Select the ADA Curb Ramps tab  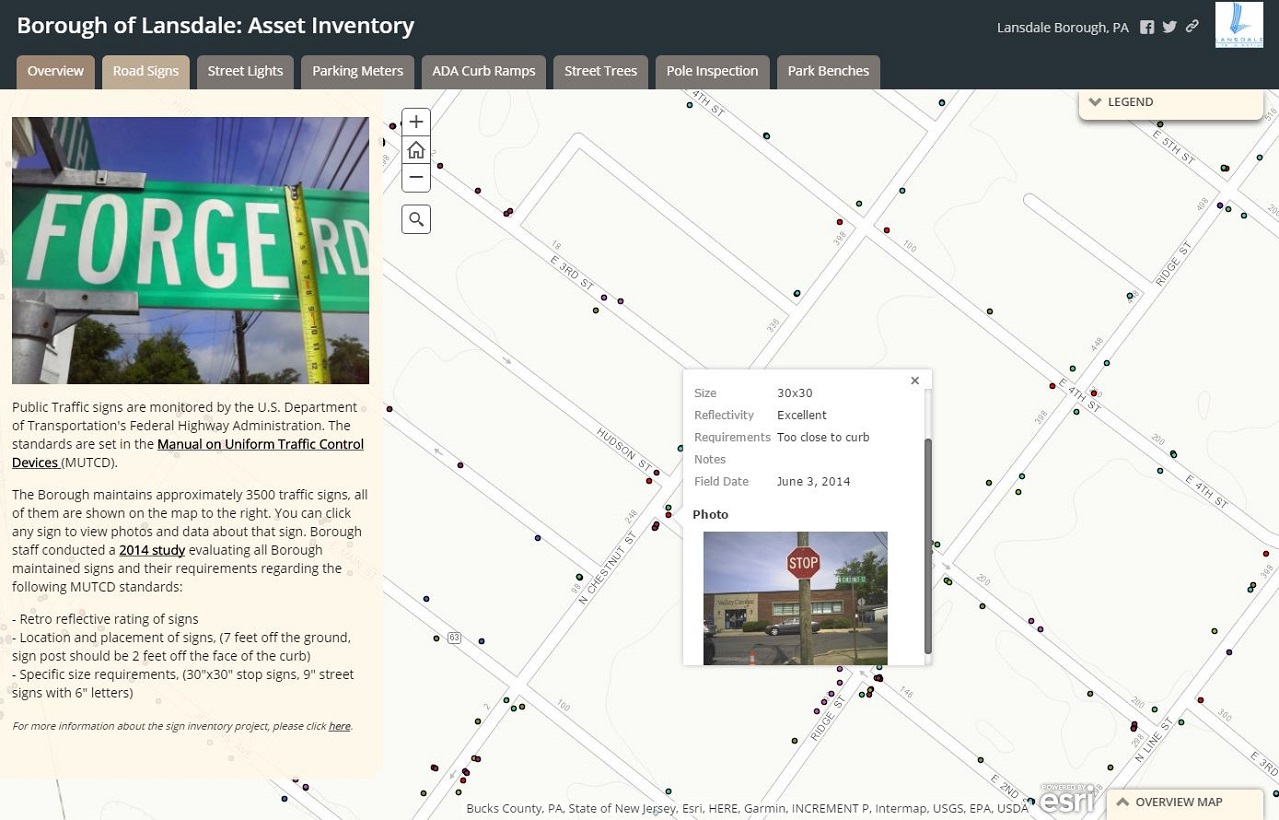tap(483, 71)
